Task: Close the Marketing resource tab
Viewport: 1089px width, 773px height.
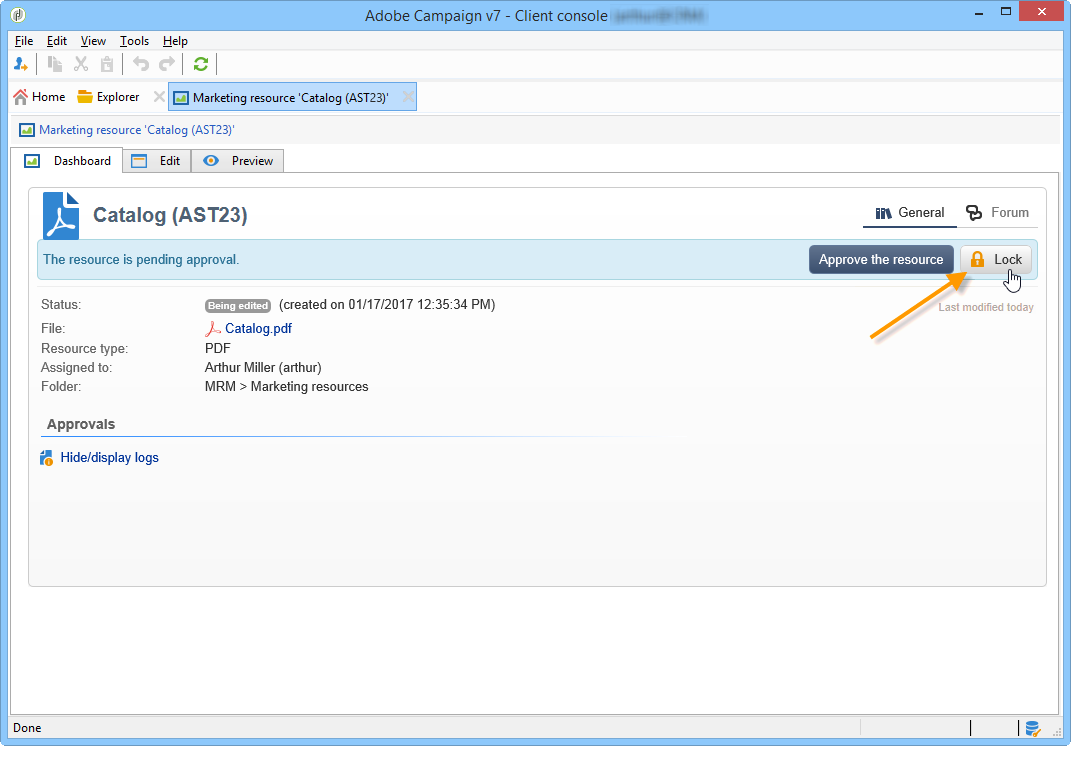Action: [x=408, y=97]
